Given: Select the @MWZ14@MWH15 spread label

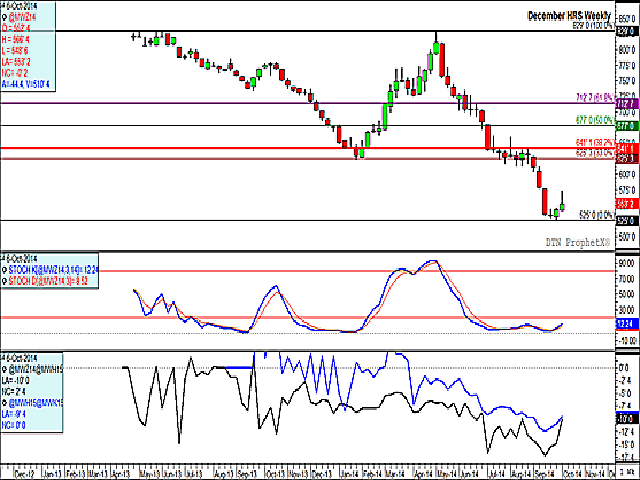Looking at the screenshot, I should [x=36, y=369].
